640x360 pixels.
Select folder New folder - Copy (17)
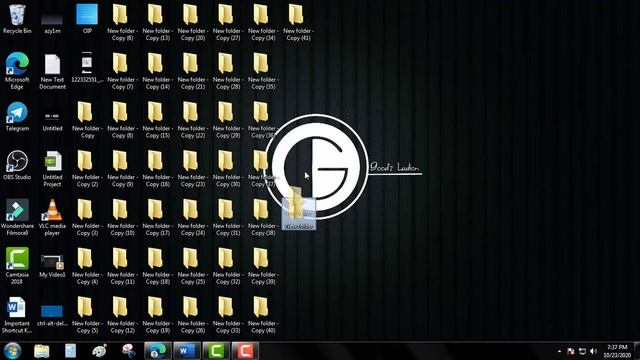(x=157, y=217)
